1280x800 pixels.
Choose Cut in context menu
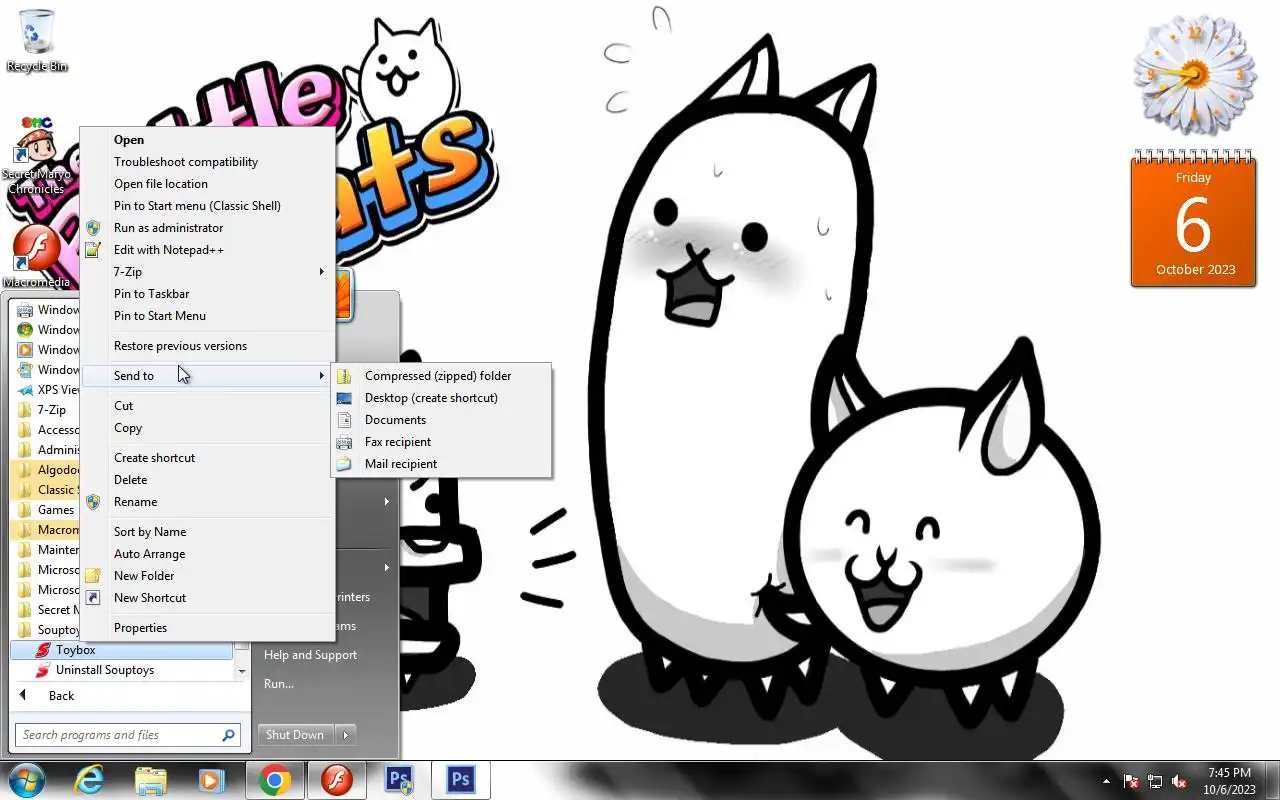(x=207, y=406)
